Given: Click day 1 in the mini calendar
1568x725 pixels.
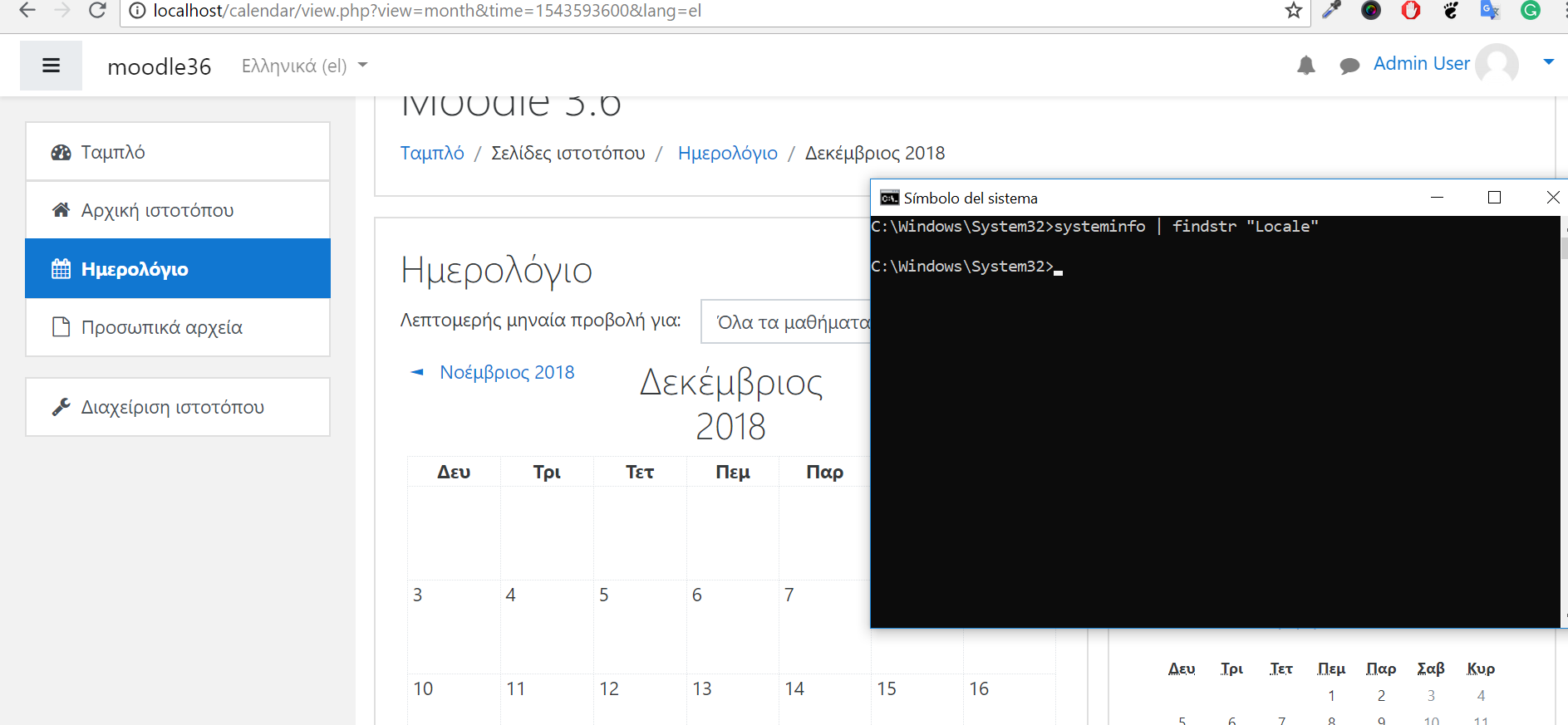Looking at the screenshot, I should [1331, 696].
